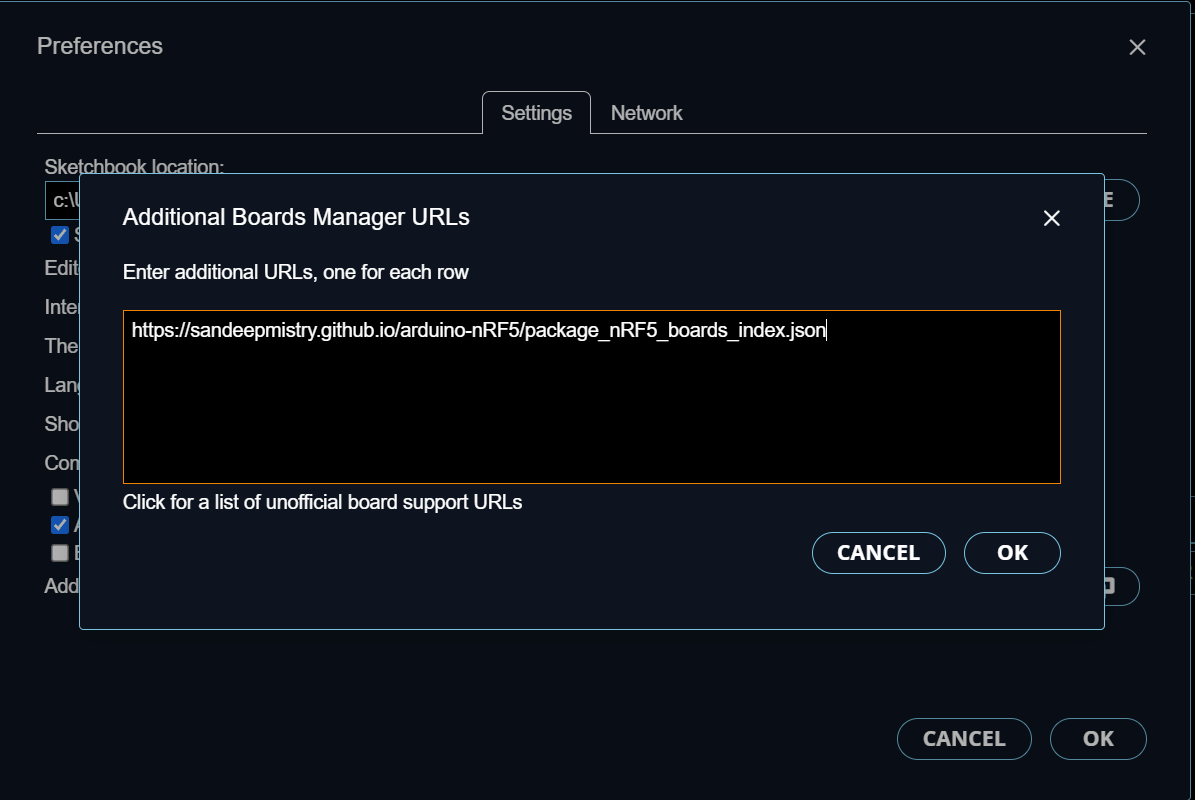The width and height of the screenshot is (1195, 800).
Task: Open the unofficial board support URLs list
Action: pyautogui.click(x=322, y=502)
